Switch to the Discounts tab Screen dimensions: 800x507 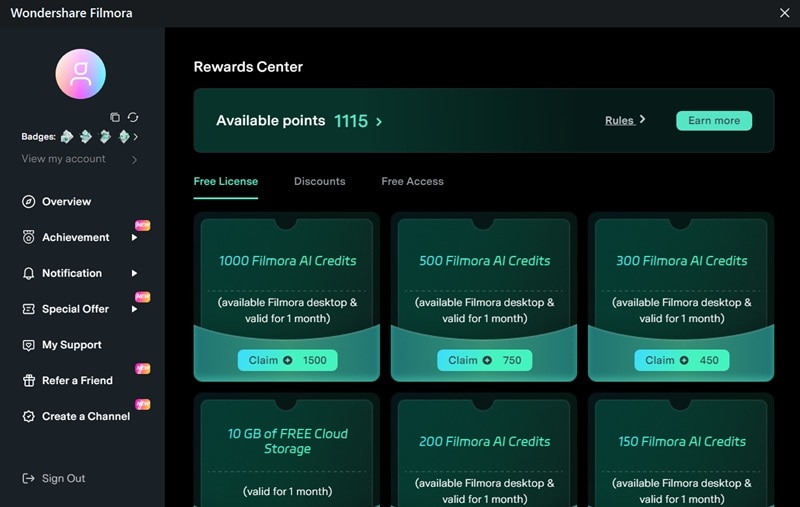tap(319, 181)
